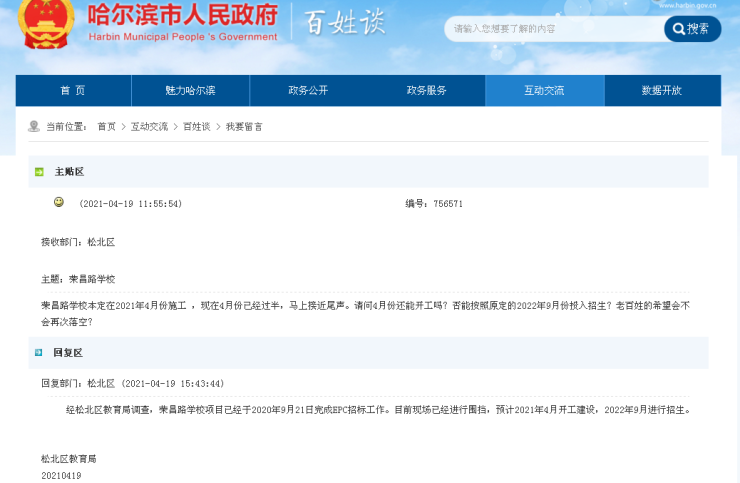Click 百姓谈 in the breadcrumb
The width and height of the screenshot is (740, 483).
[196, 127]
